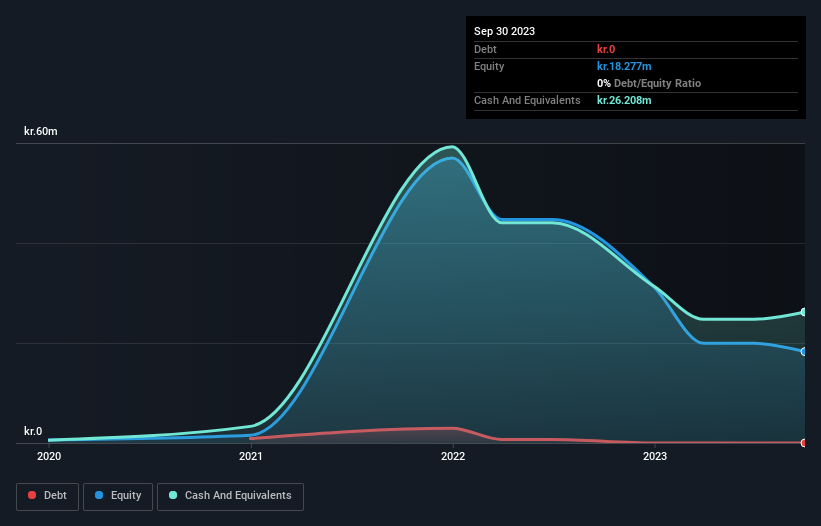Select the Equity endpoint marker on chart

coord(804,352)
